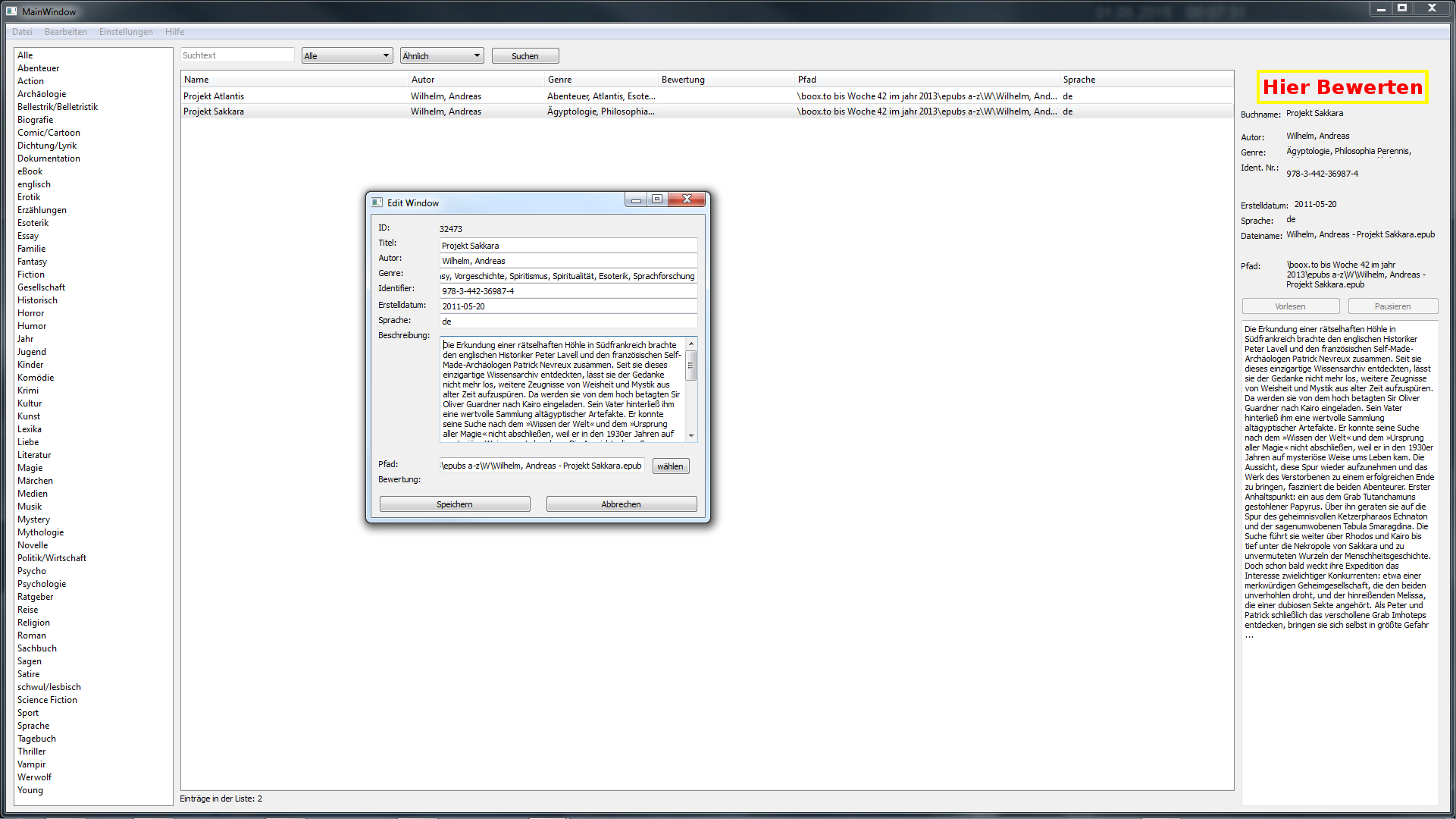Select the Science Fiction genre in sidebar
This screenshot has height=819, width=1456.
[x=47, y=700]
